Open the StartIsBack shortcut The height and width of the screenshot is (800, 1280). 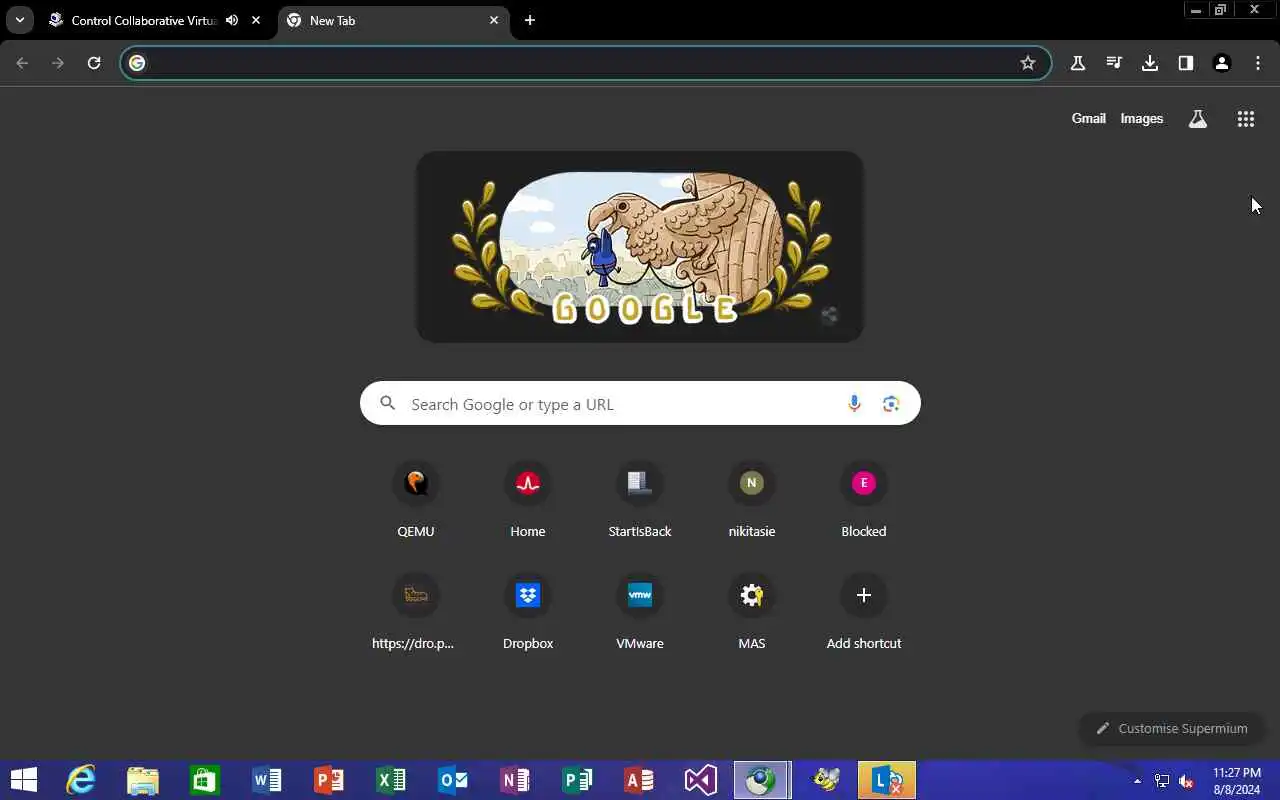640,500
